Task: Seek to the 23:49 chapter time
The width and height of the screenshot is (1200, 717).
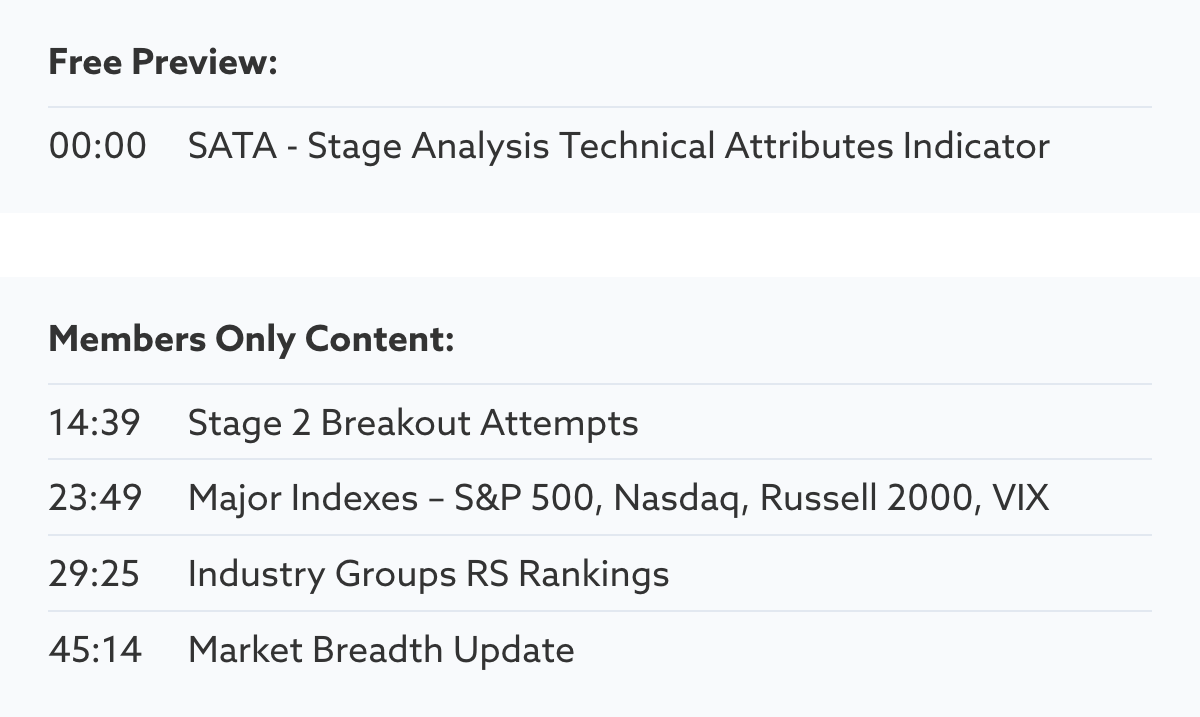Action: point(95,498)
